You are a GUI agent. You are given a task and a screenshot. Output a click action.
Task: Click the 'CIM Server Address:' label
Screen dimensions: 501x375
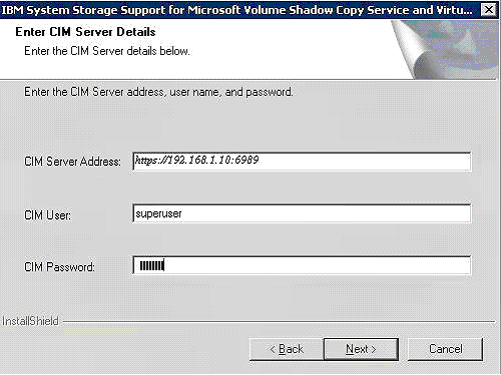72,162
